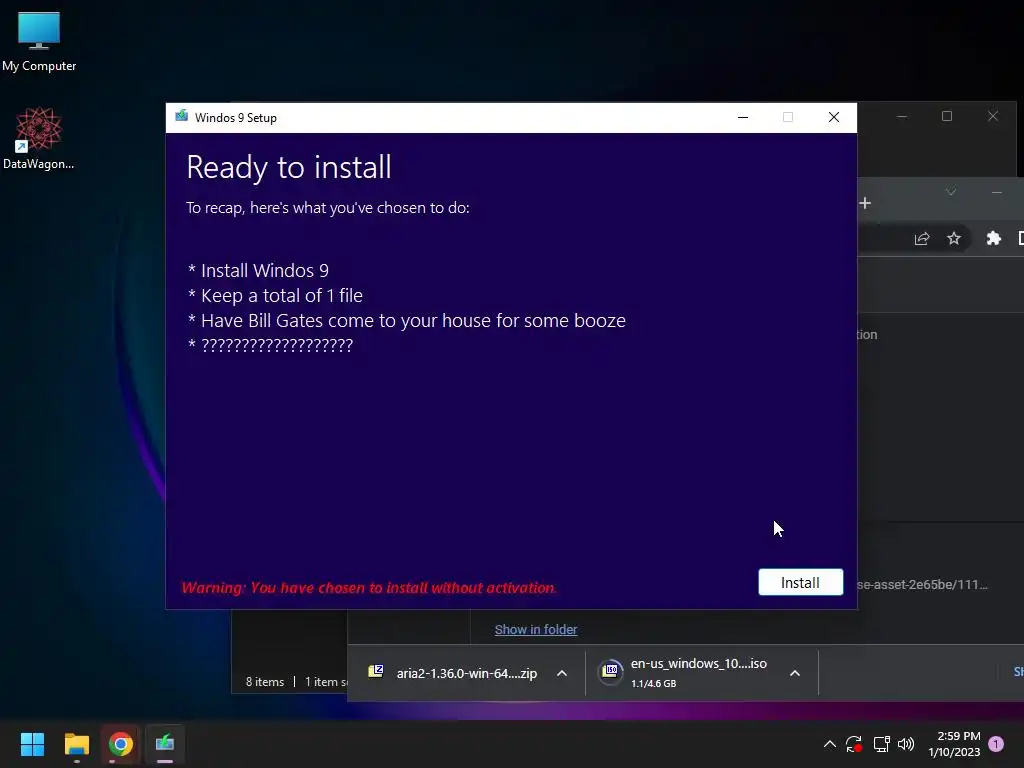Minimize the Windos 9 Setup window

coord(743,117)
